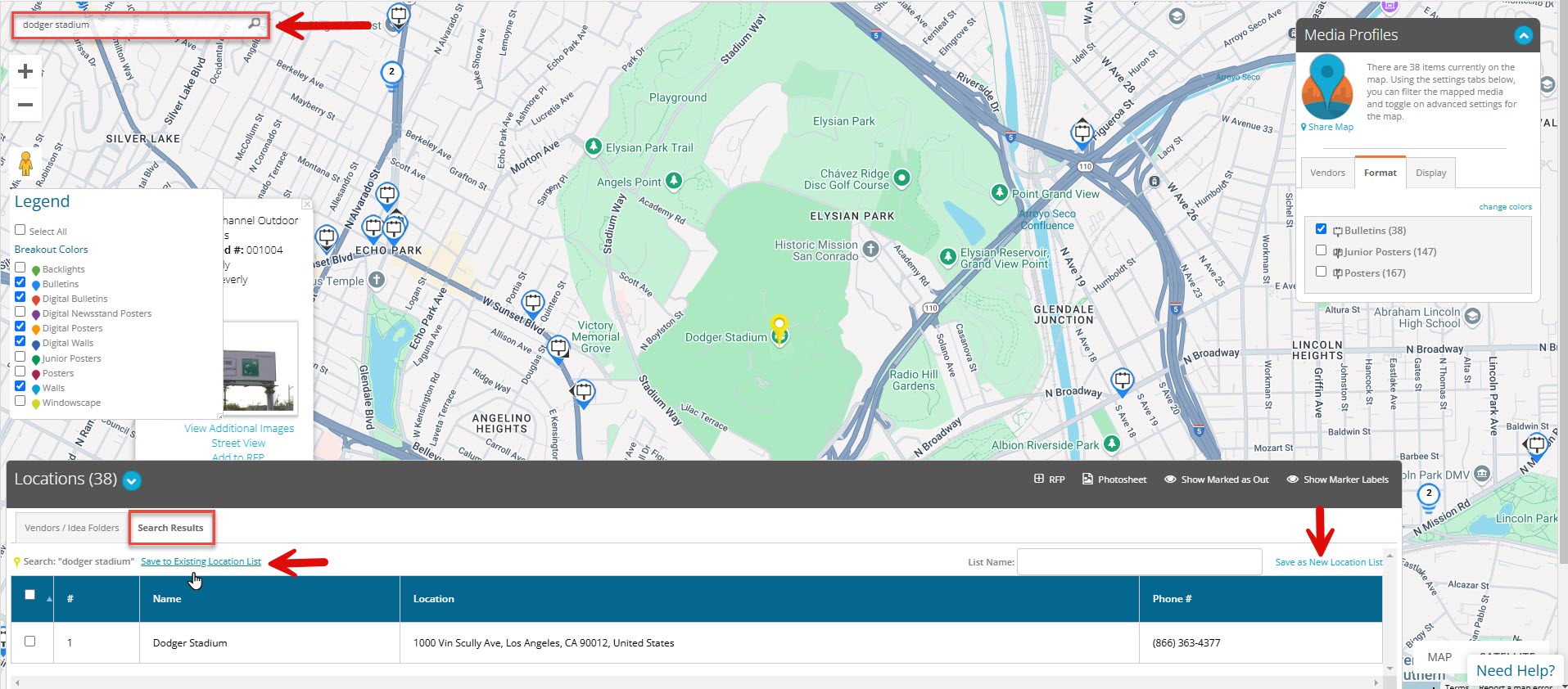Click the Elysian Reservoir Grand View Point icon
Viewport: 1568px width, 689px height.
[x=947, y=257]
